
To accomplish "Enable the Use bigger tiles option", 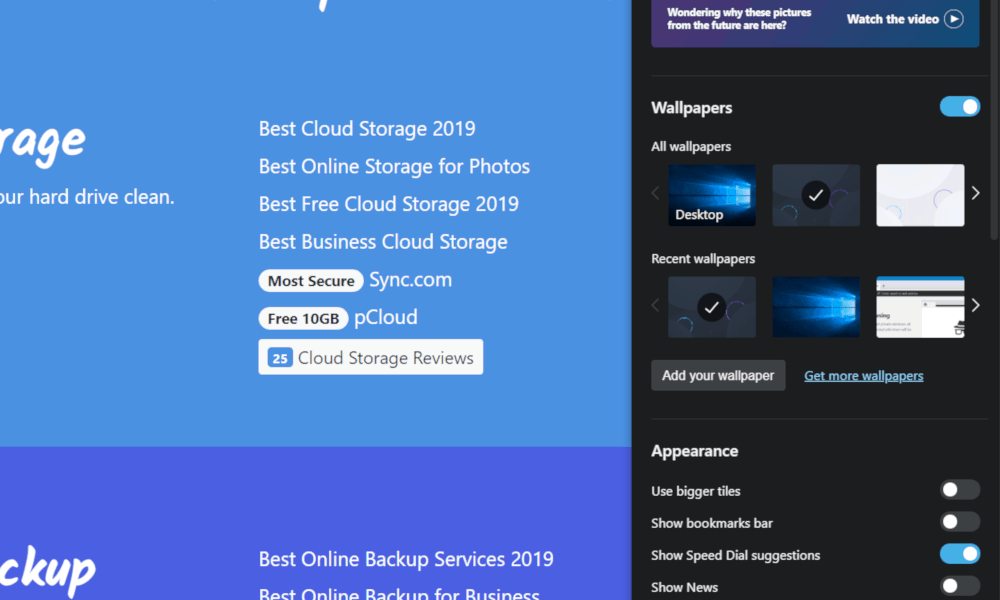I will point(959,489).
